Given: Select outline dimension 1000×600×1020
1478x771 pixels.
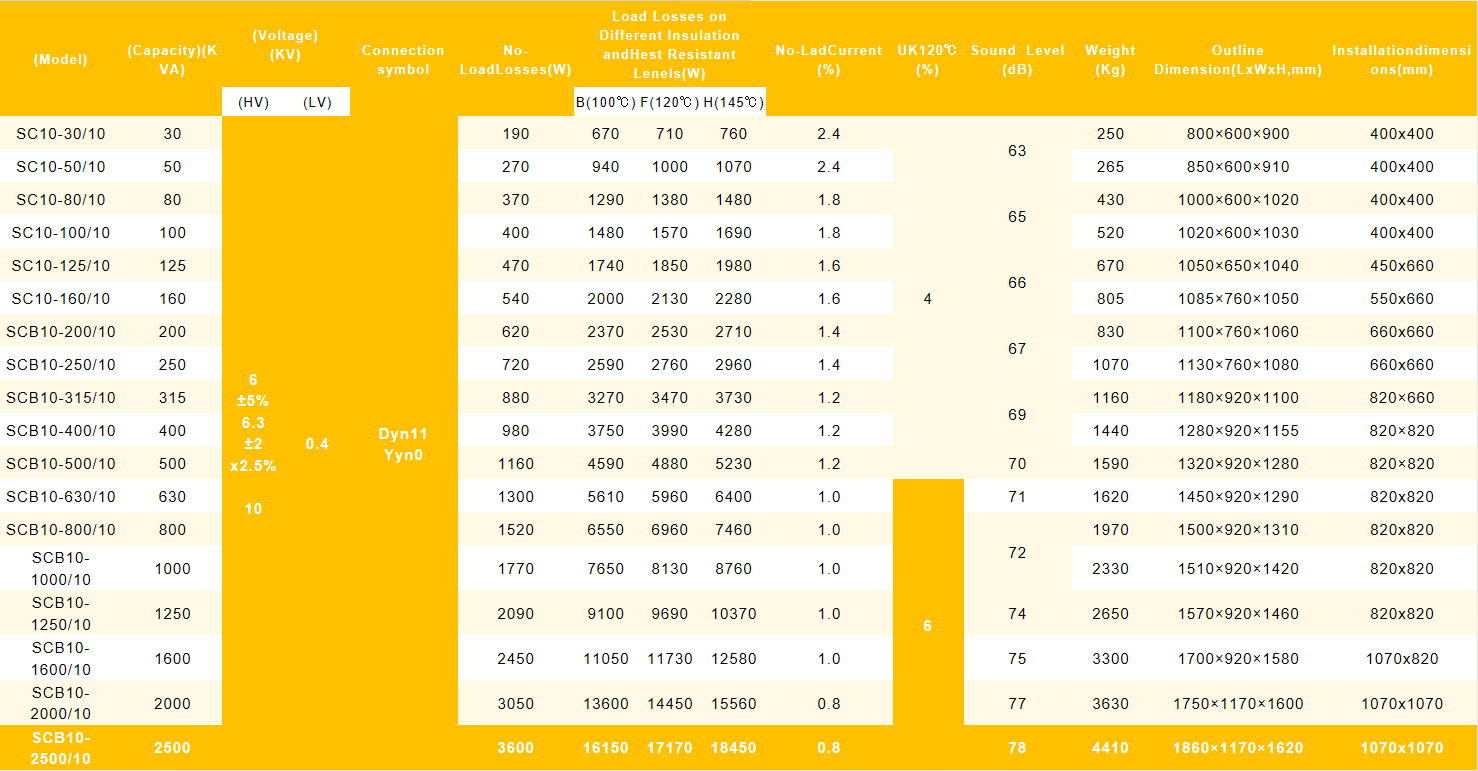Looking at the screenshot, I should tap(1238, 200).
